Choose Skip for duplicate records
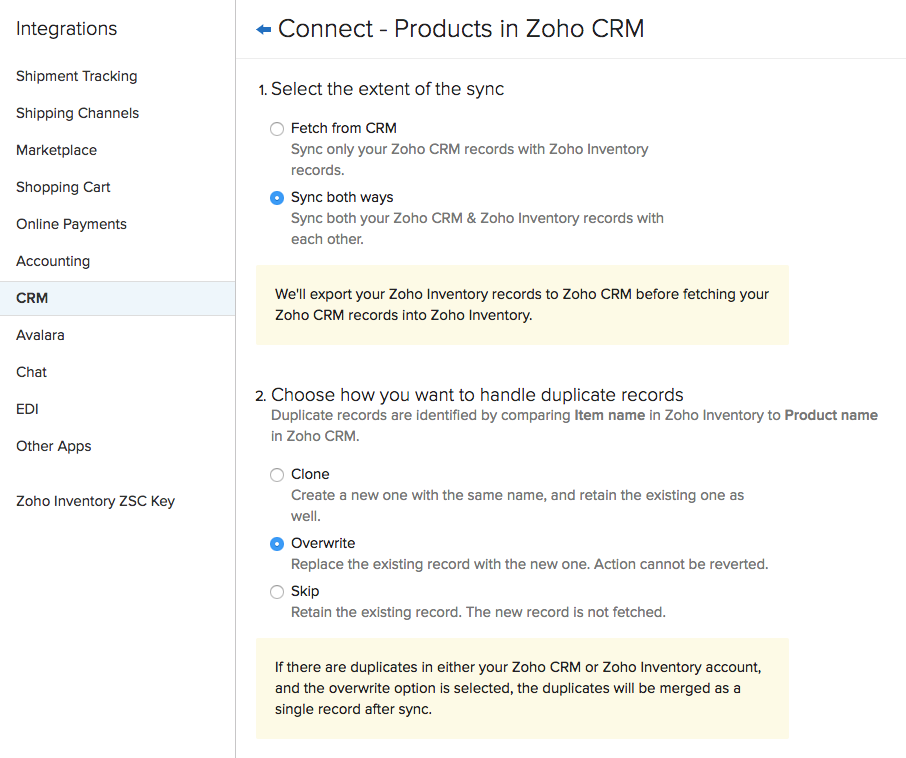Image resolution: width=906 pixels, height=758 pixels. pos(277,591)
